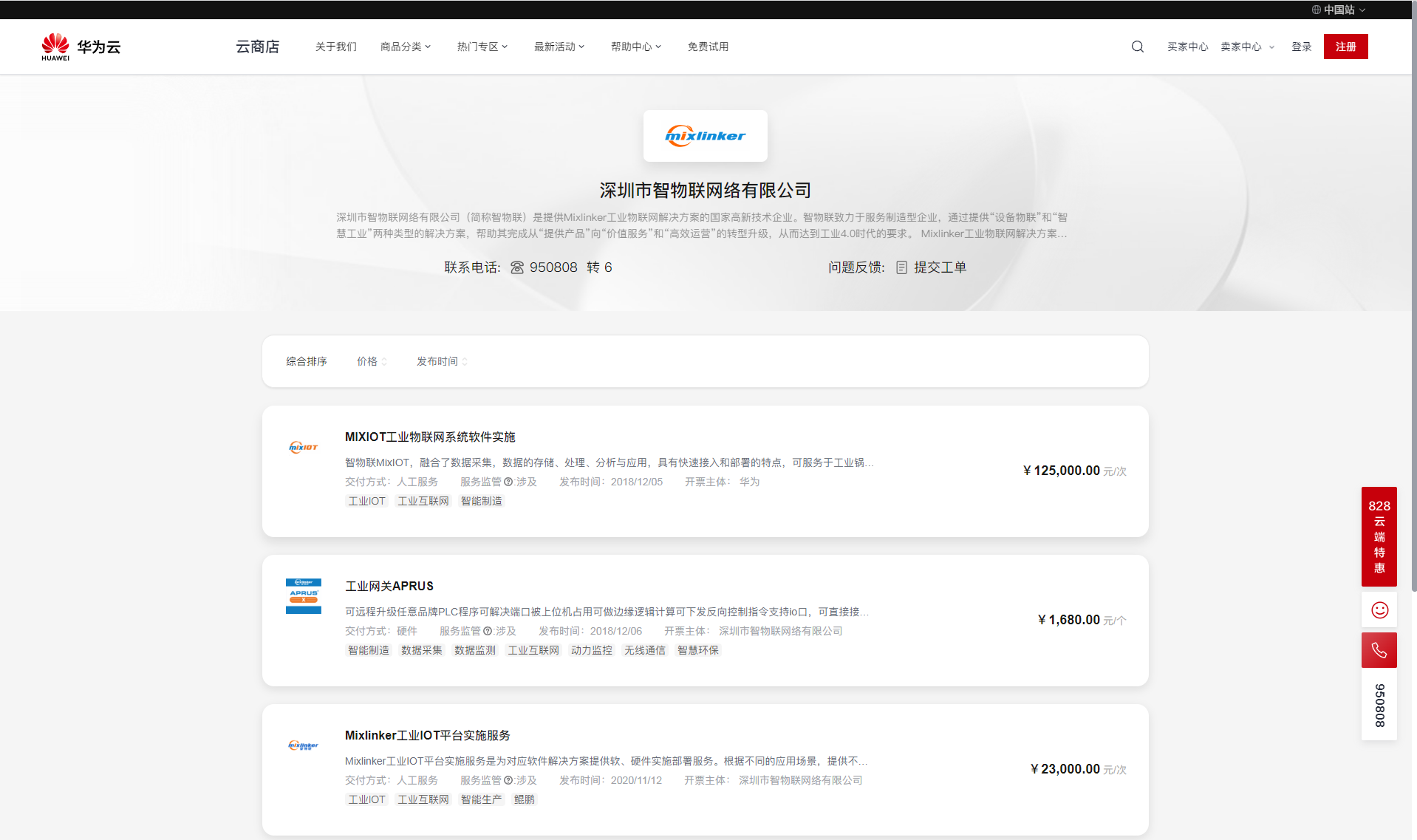Click the Mixlinker company logo
Viewport: 1417px width, 840px height.
(x=706, y=136)
